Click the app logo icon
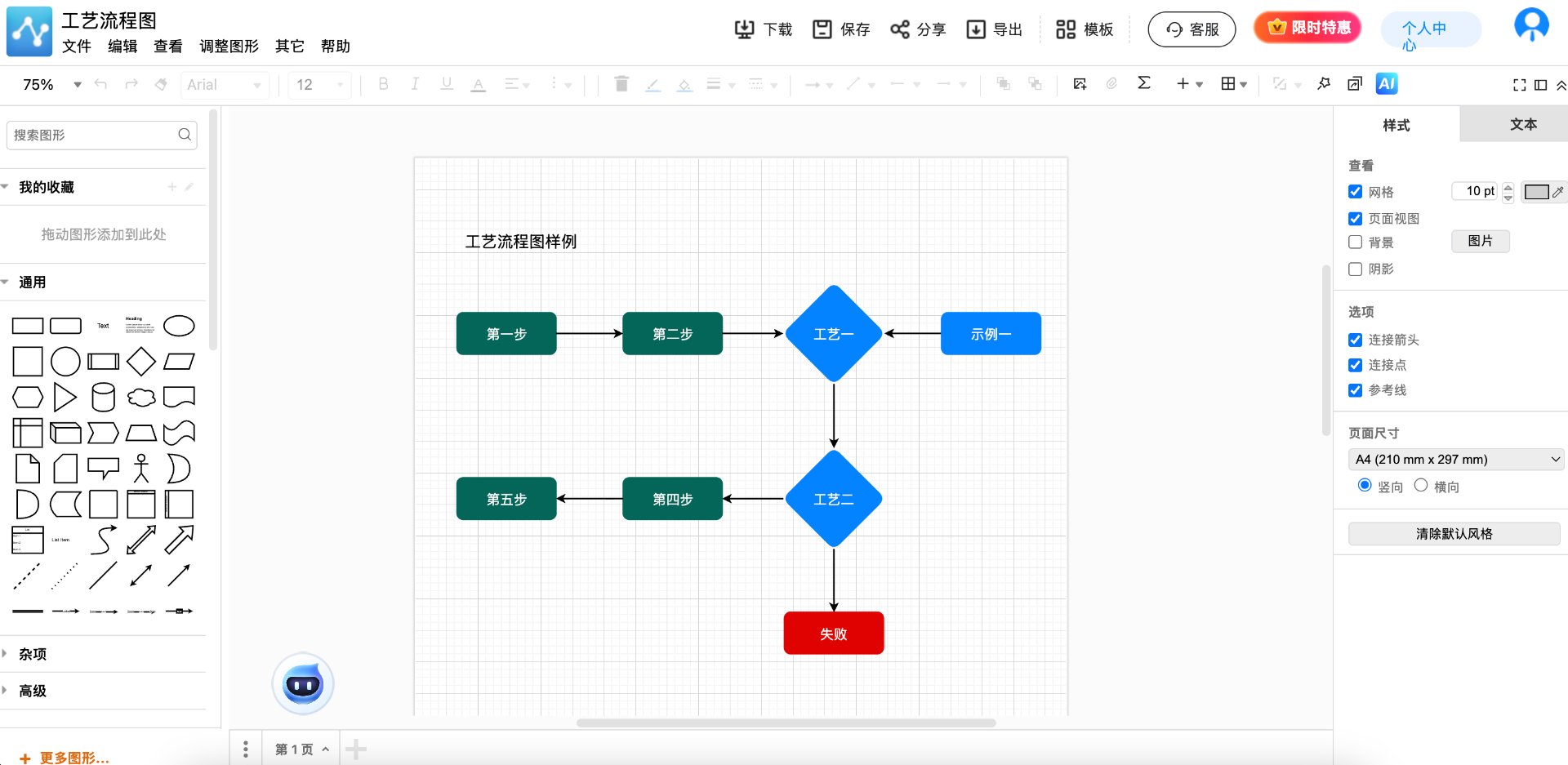Viewport: 1568px width, 765px height. (29, 32)
